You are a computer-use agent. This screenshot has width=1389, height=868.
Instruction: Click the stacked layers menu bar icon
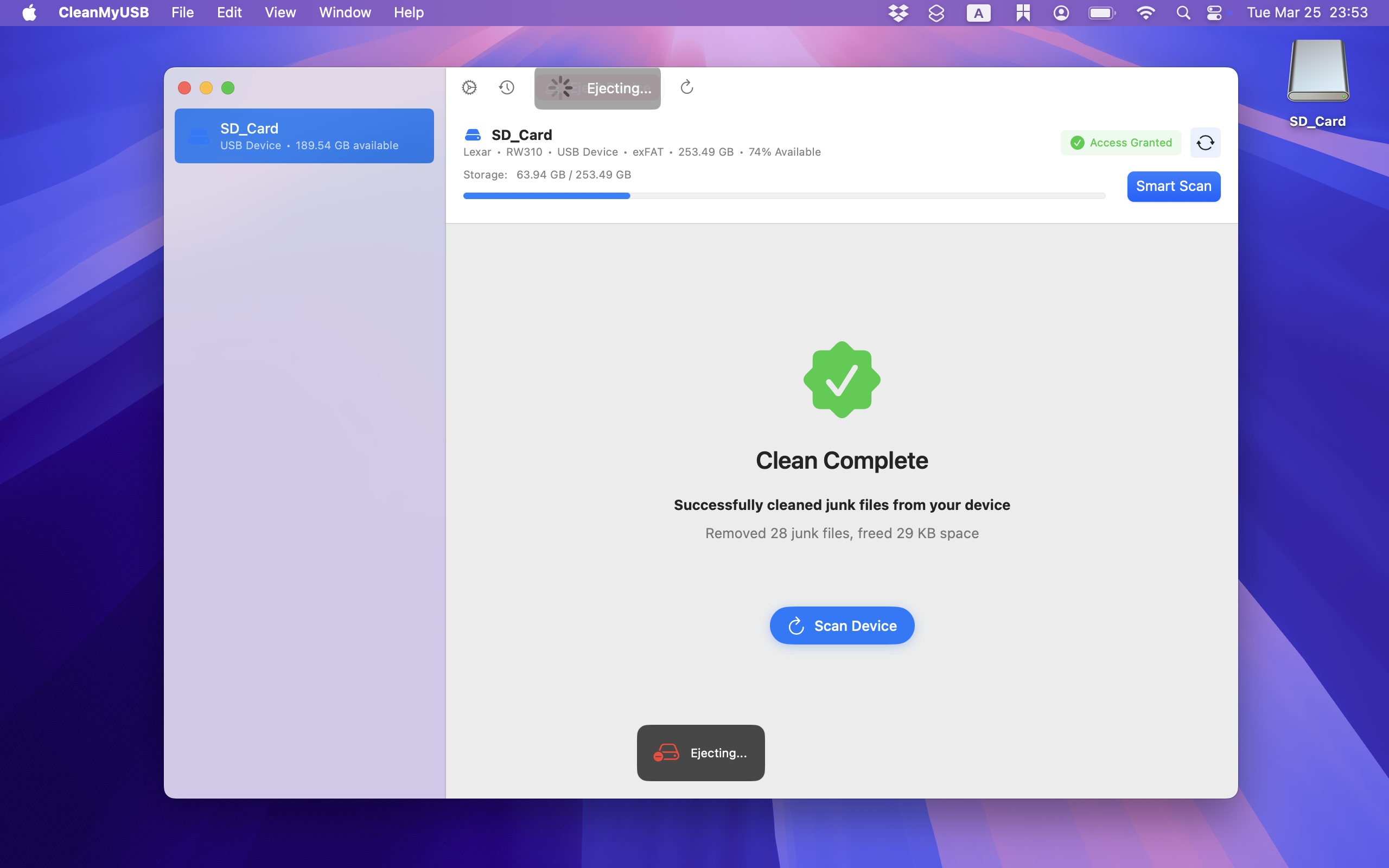(x=936, y=12)
